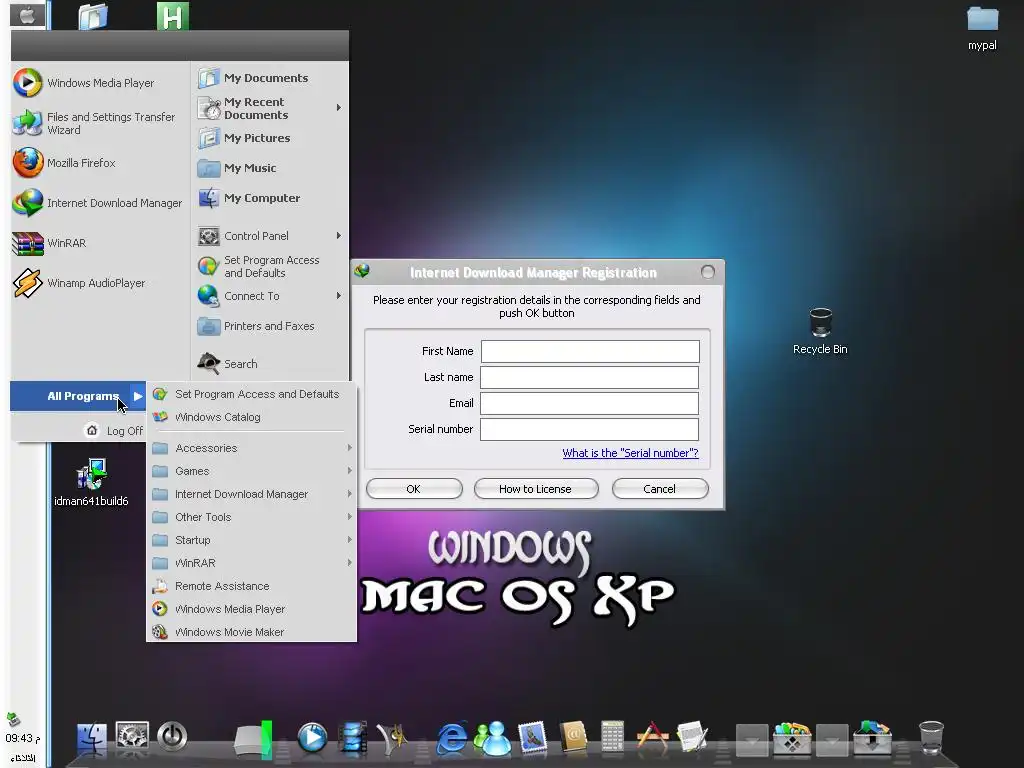This screenshot has height=768, width=1024.
Task: Close the Internet Download Manager Registration dialog
Action: click(x=707, y=272)
